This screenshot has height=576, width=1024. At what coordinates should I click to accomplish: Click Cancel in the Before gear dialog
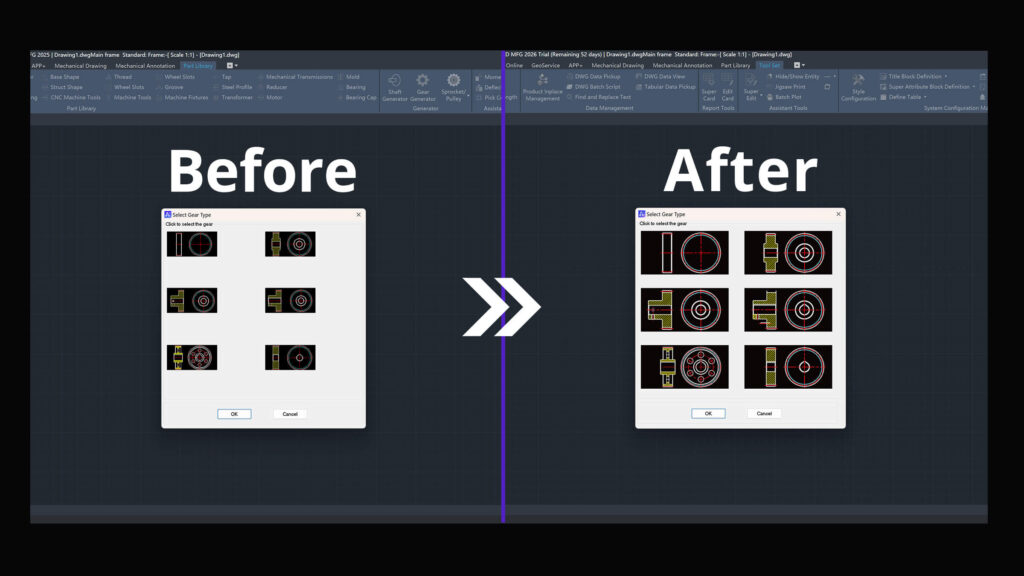click(290, 413)
